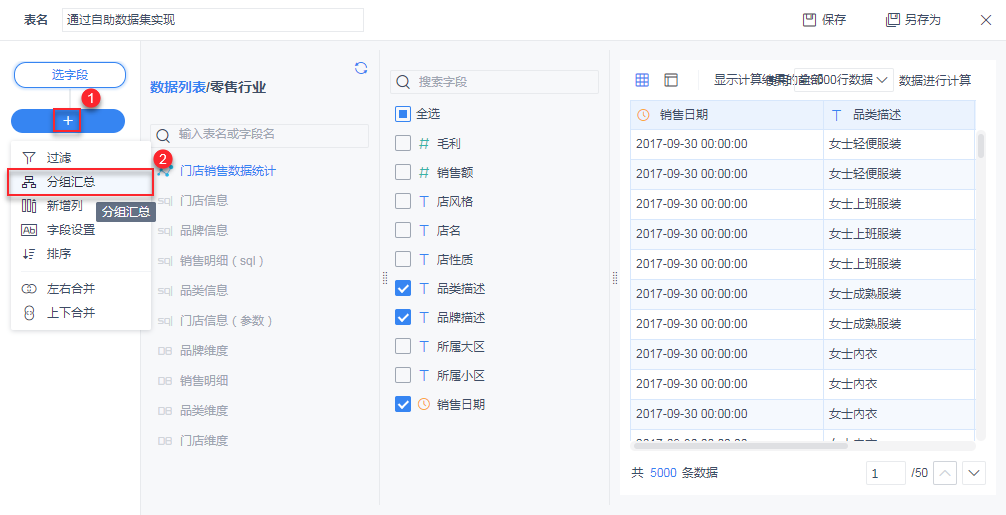The image size is (1006, 515).
Task: Click the top-bottom merge icon
Action: coord(29,313)
